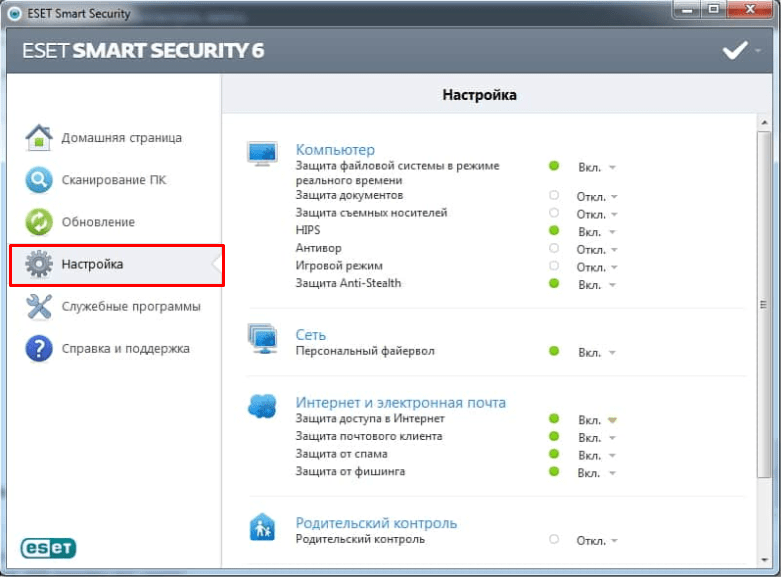Open Служебные программы menu item
The width and height of the screenshot is (781, 577).
coord(131,306)
